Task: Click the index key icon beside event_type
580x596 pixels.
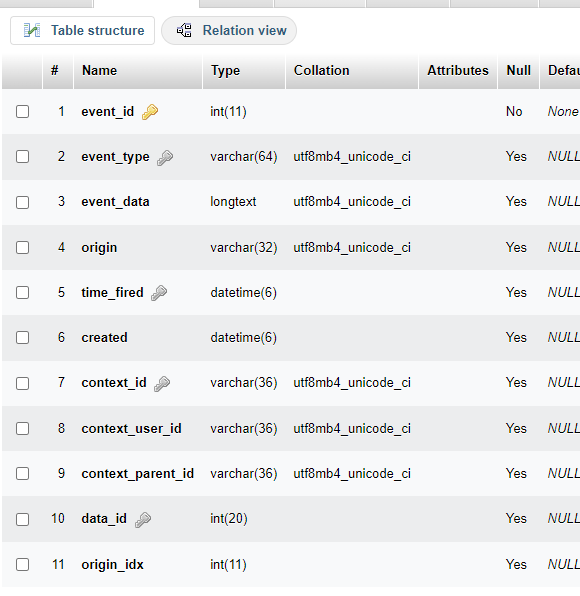Action: 165,157
